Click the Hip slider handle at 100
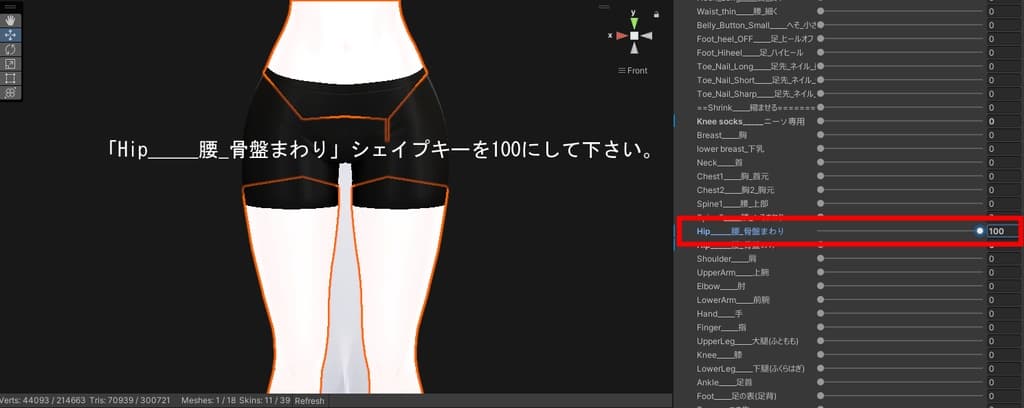 click(980, 231)
